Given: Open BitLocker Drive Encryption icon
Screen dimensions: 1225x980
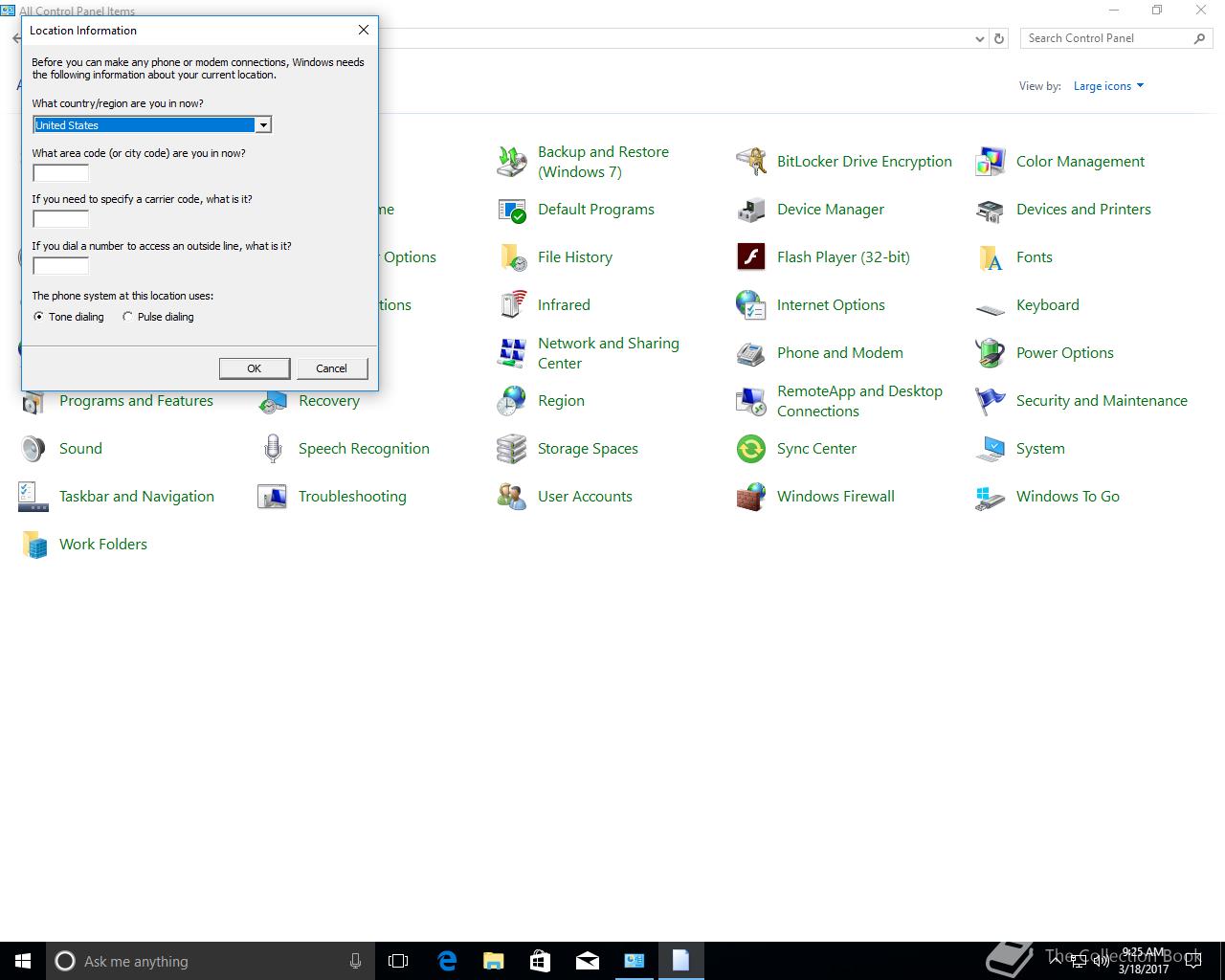Looking at the screenshot, I should 751,162.
